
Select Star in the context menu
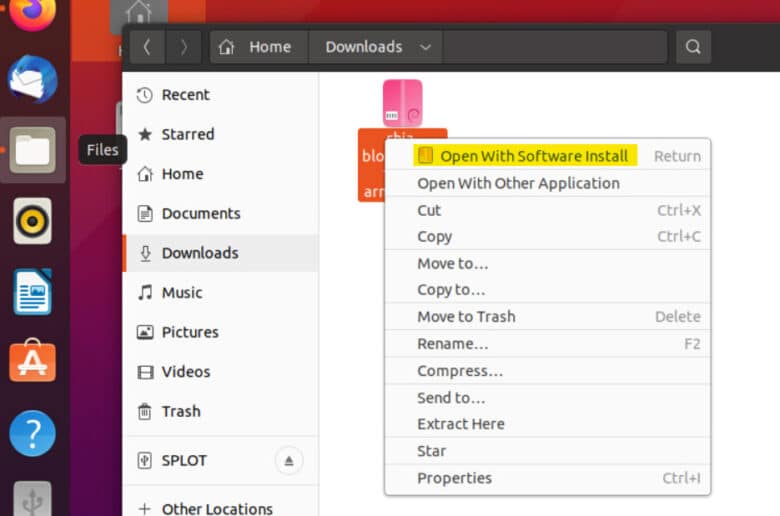pos(548,451)
